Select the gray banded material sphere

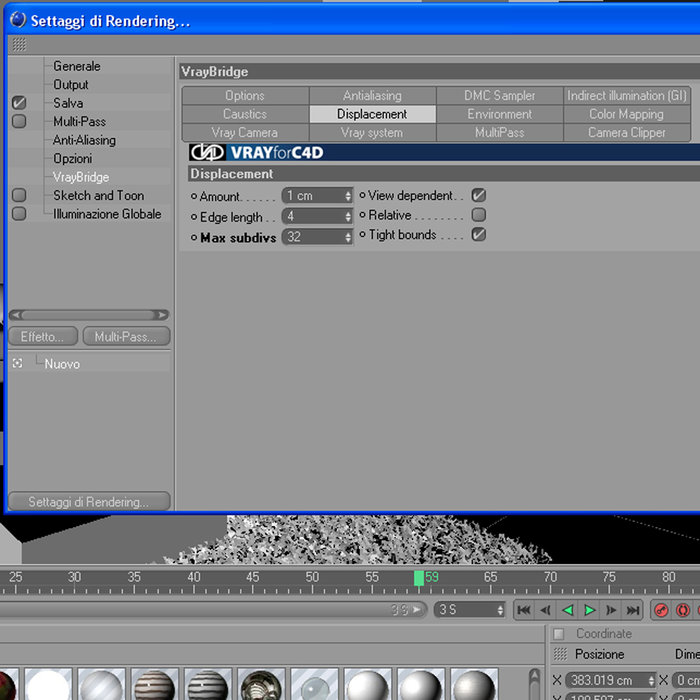click(208, 684)
